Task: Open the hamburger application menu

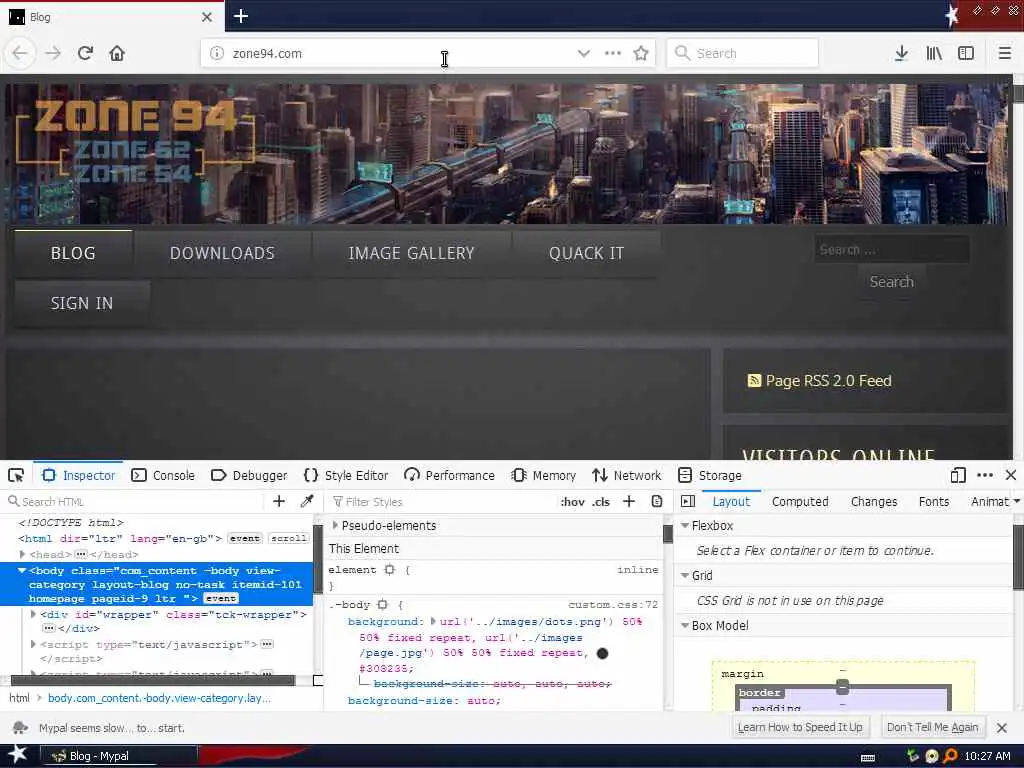Action: tap(1005, 53)
